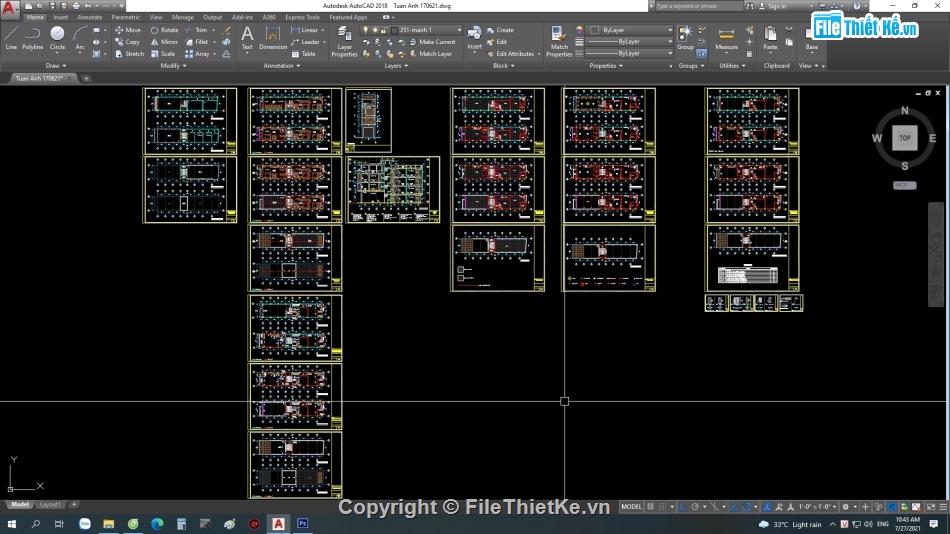This screenshot has width=950, height=534.
Task: Select the Dimension tool
Action: [273, 38]
